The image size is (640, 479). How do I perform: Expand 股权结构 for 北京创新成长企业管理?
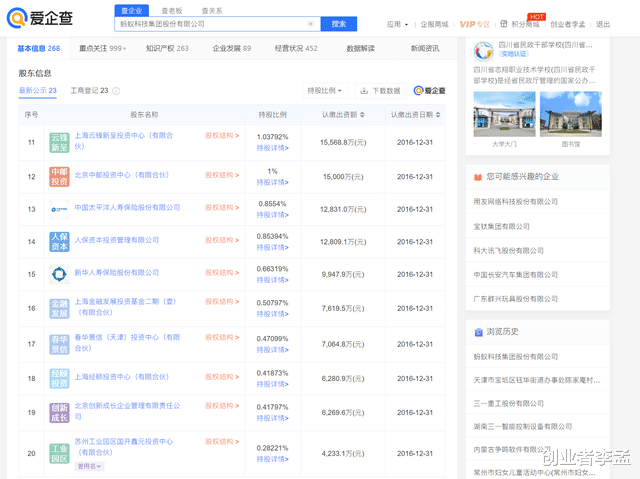pos(222,406)
